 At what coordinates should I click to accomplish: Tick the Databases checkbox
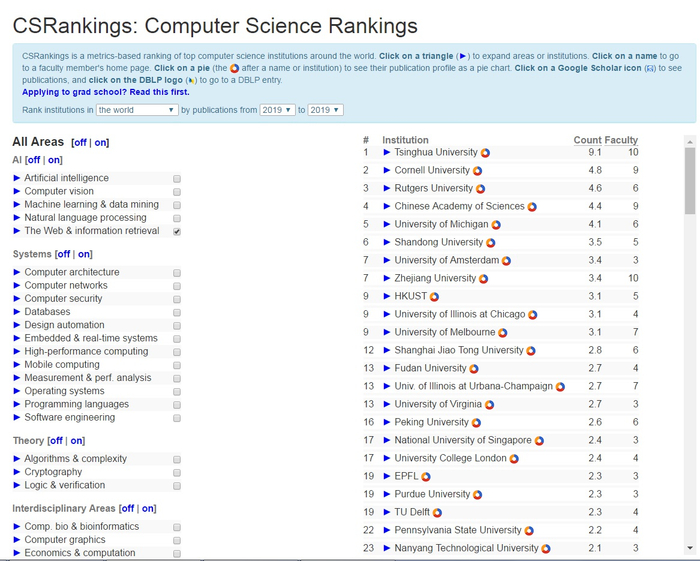177,312
